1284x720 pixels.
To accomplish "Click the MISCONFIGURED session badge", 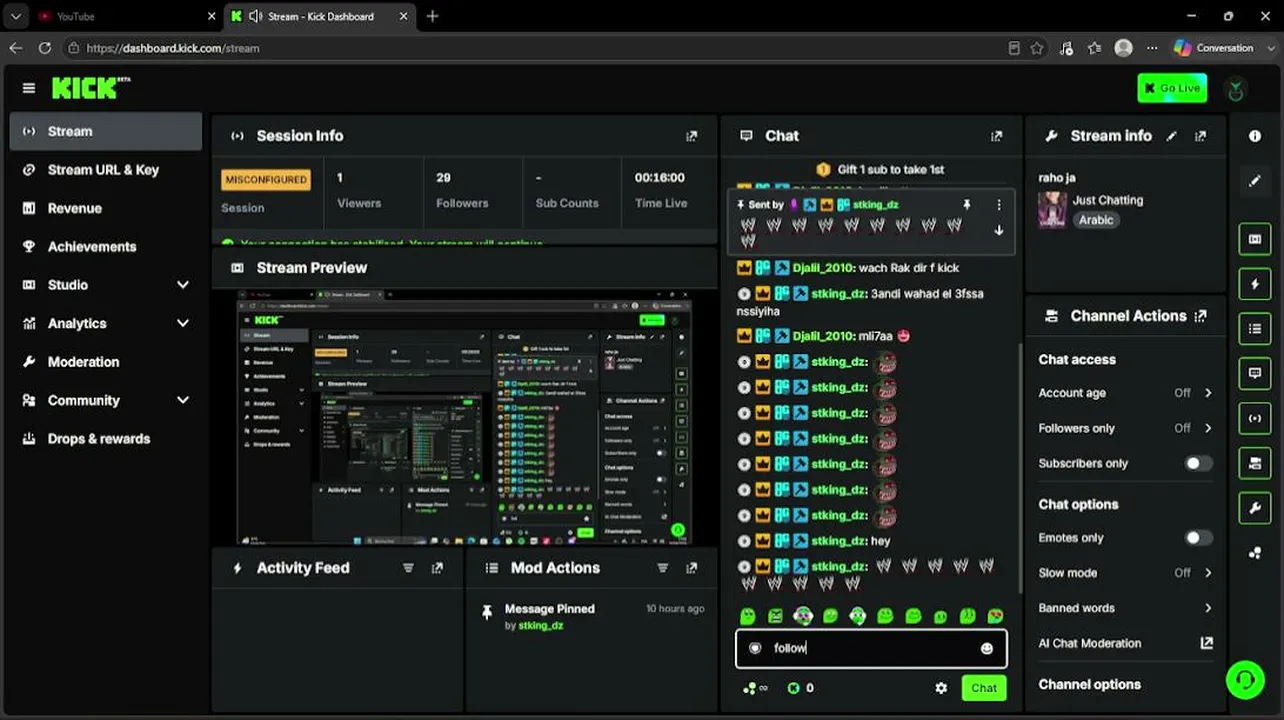I will pyautogui.click(x=266, y=180).
